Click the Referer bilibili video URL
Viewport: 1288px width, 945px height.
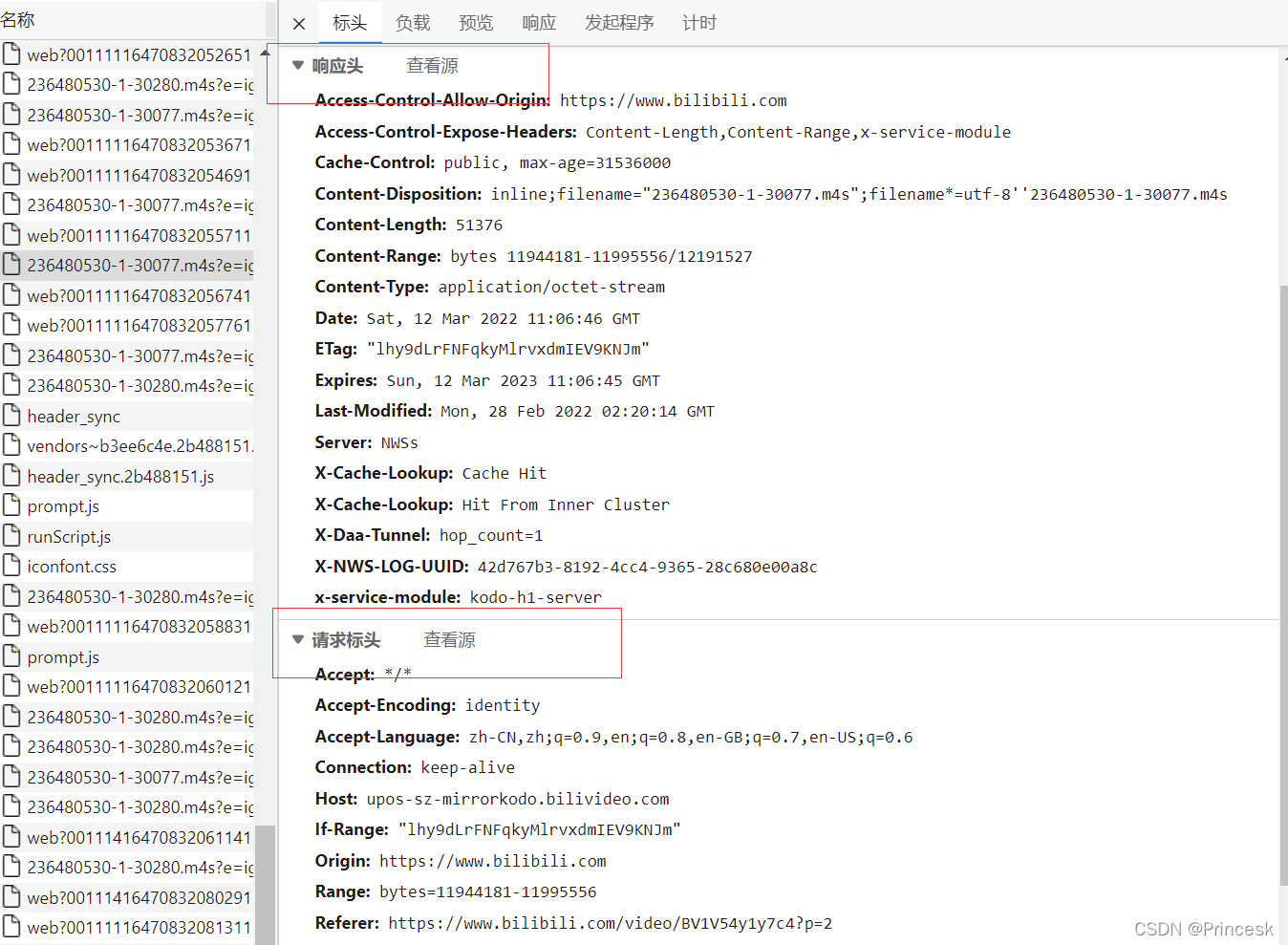click(x=611, y=923)
